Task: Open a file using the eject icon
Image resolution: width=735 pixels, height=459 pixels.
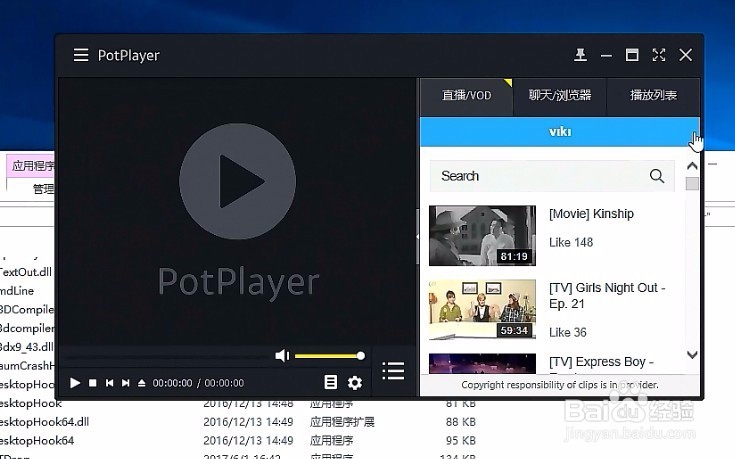Action: point(142,383)
